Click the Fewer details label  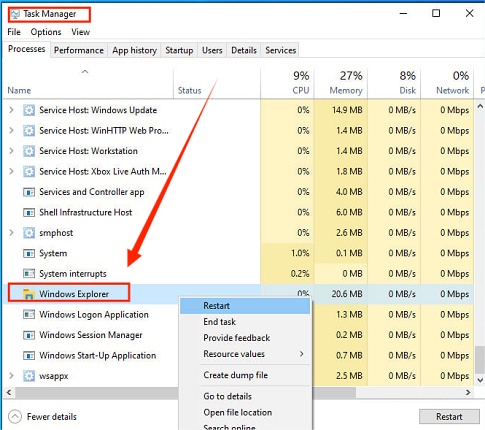[52, 417]
